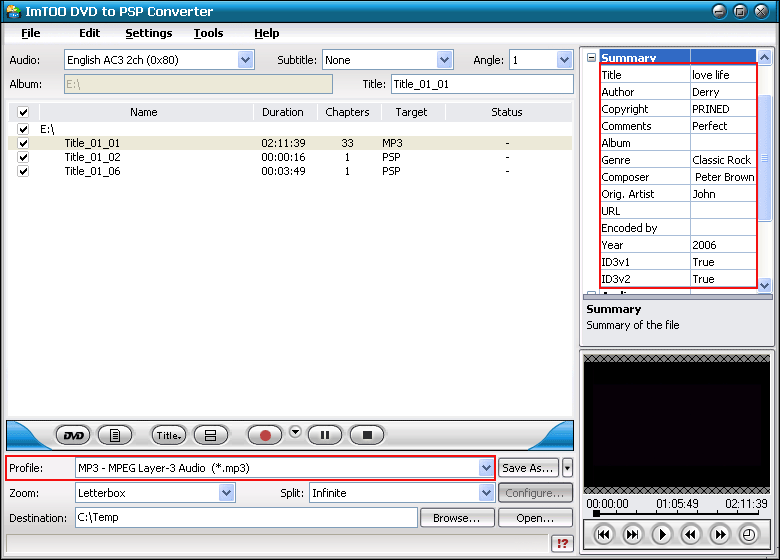The image size is (780, 560).
Task: Click the Duration column header
Action: click(x=283, y=112)
